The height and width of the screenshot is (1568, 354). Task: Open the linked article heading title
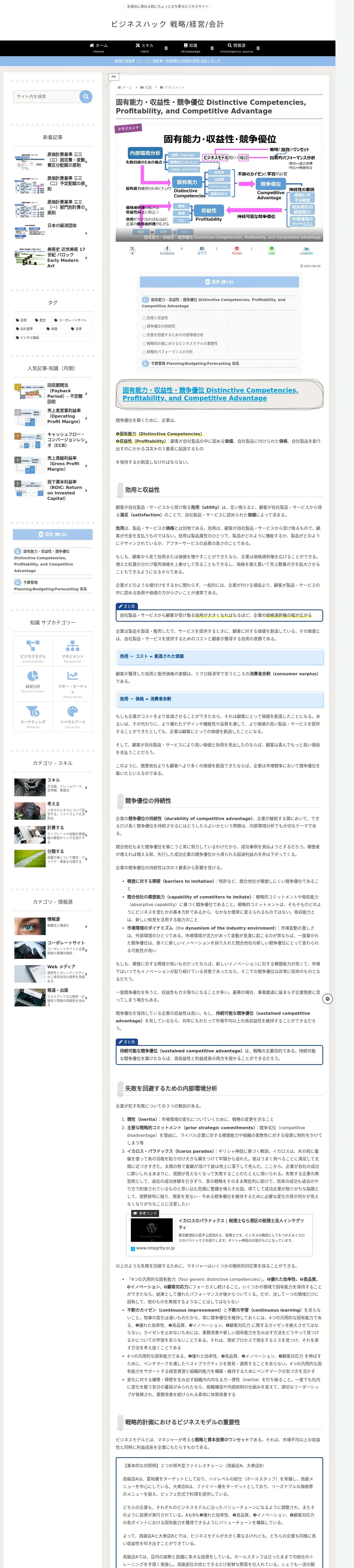point(211,394)
